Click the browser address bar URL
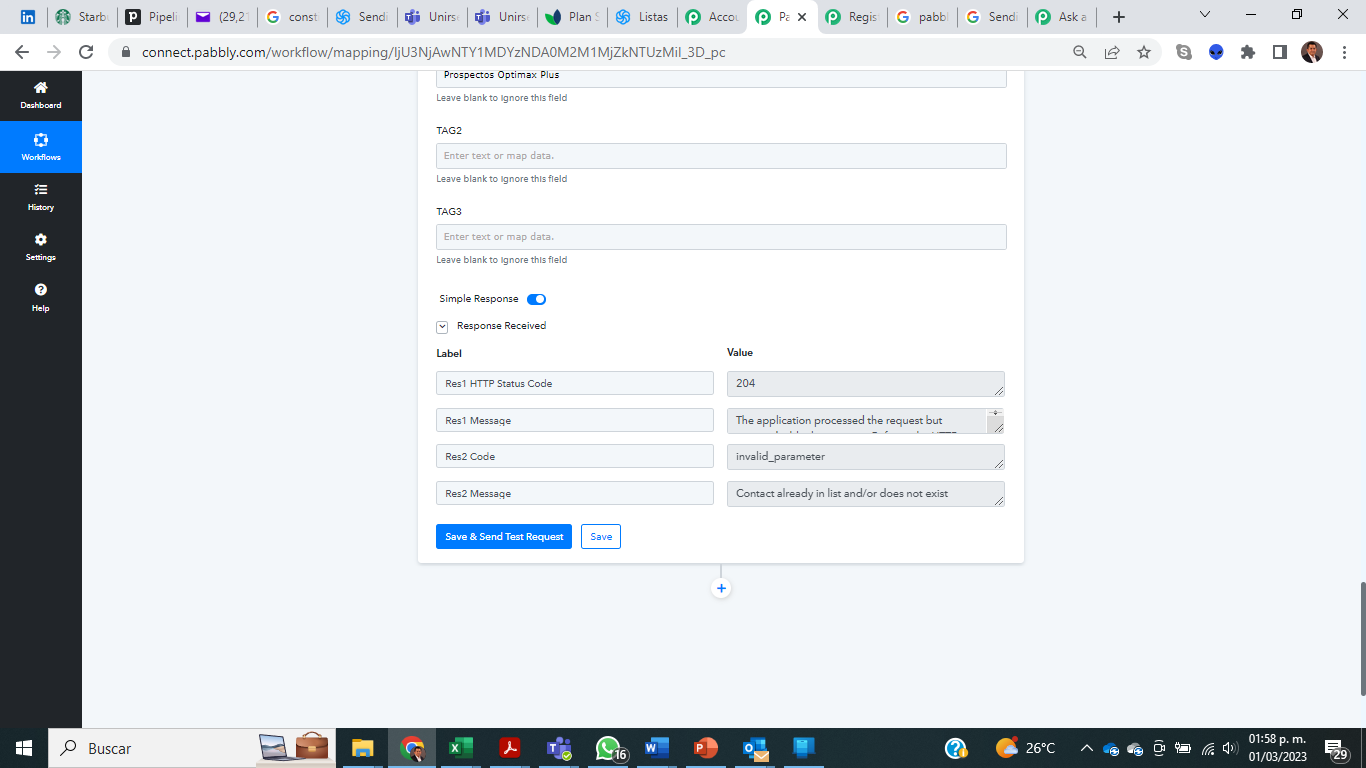 click(x=434, y=52)
